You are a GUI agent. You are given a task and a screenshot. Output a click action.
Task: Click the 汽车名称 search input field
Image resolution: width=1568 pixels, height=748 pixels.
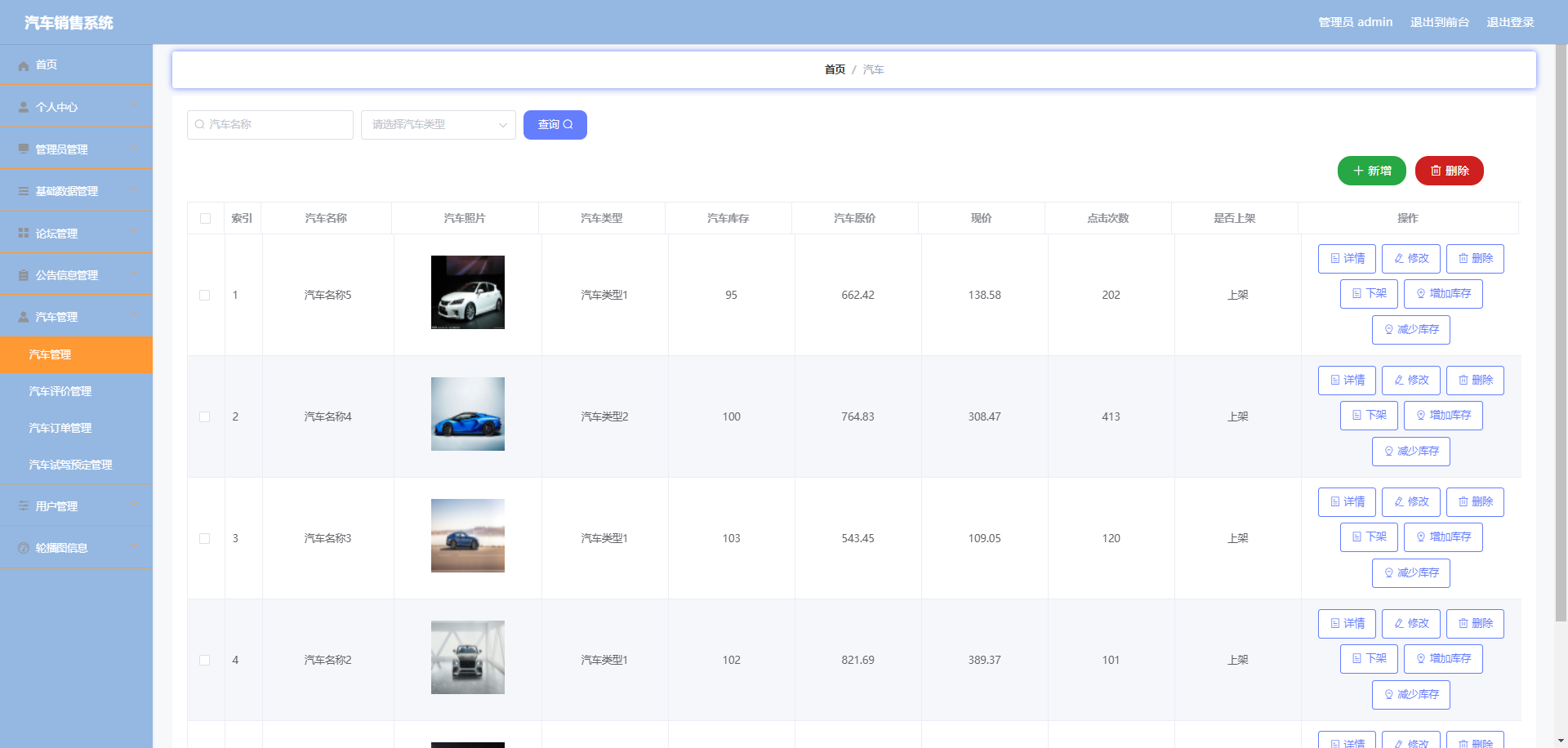tap(270, 125)
